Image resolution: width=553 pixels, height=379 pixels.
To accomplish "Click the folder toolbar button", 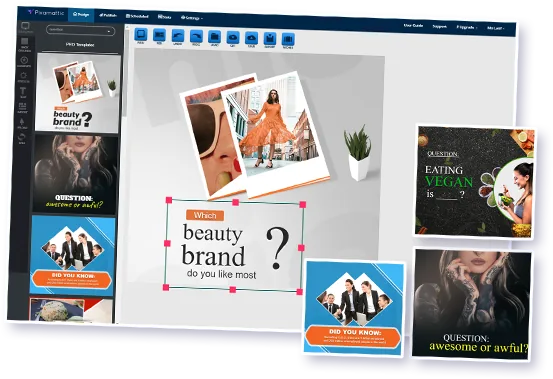I will 214,38.
